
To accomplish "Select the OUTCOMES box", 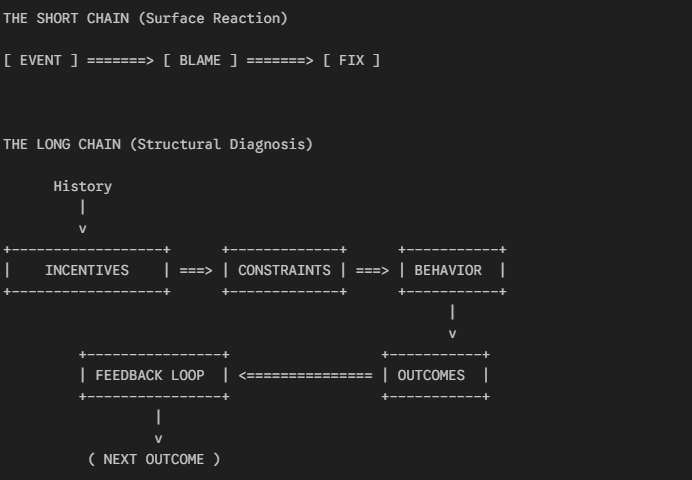I will point(435,375).
